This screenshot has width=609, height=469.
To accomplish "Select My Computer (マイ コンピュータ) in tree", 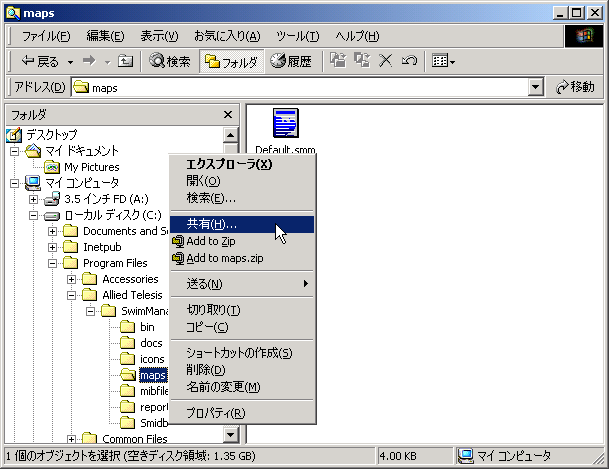I will [x=82, y=183].
